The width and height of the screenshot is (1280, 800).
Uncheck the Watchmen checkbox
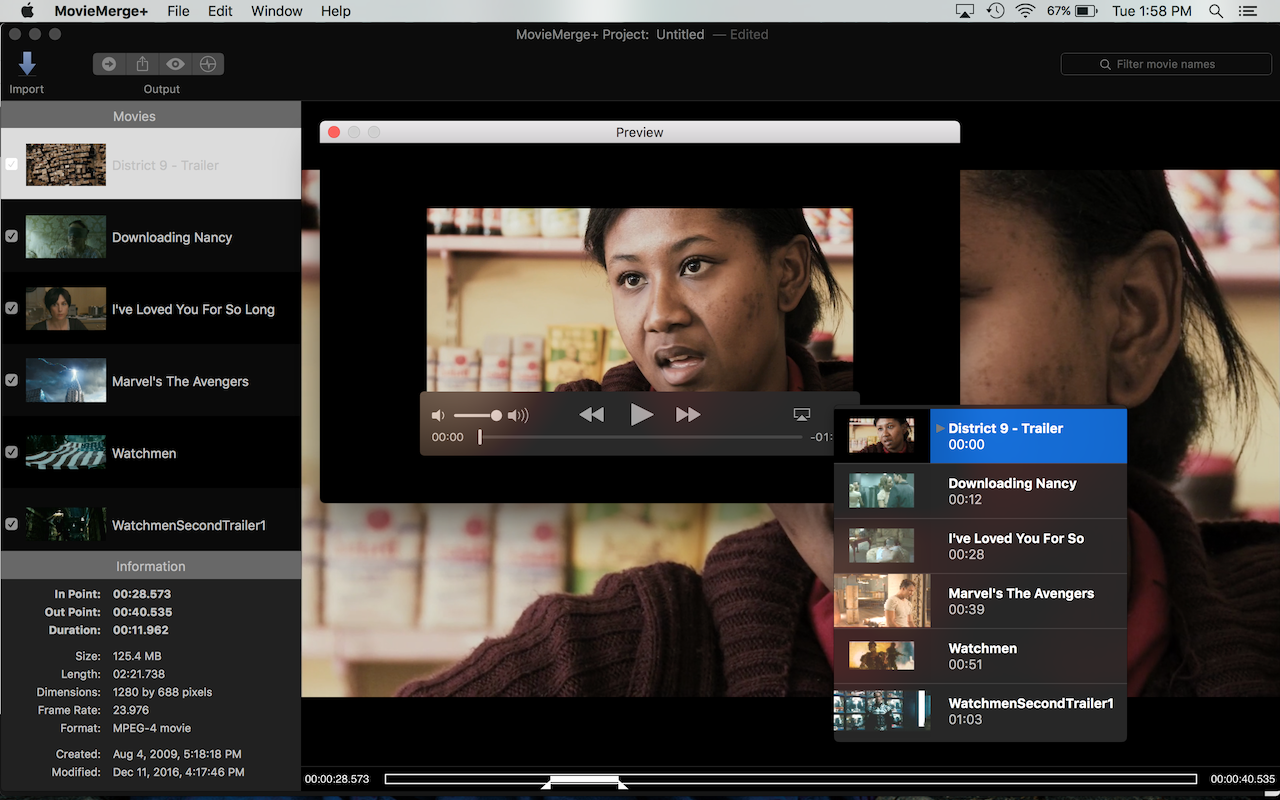point(12,453)
